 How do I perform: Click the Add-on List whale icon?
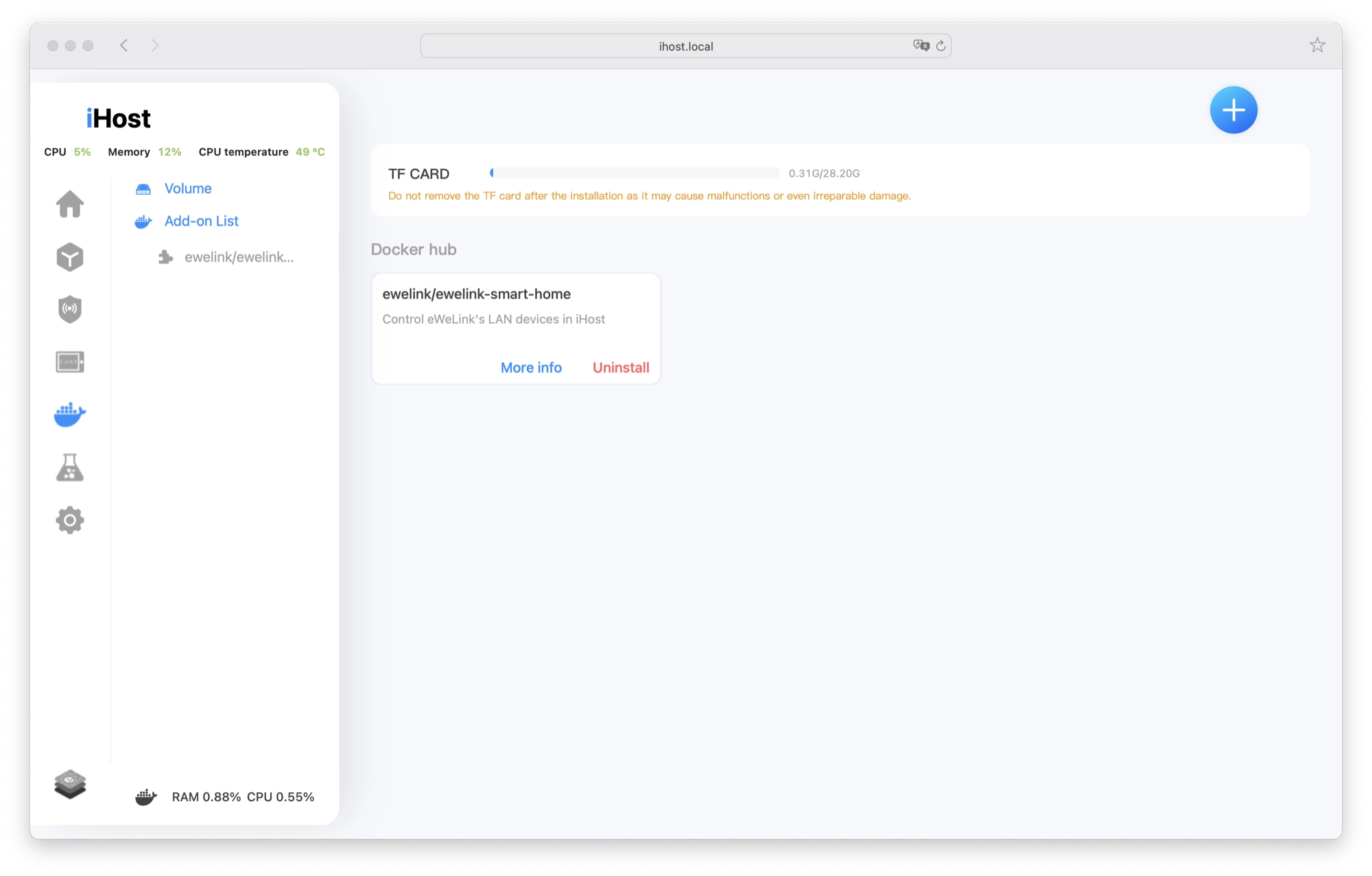pos(143,222)
